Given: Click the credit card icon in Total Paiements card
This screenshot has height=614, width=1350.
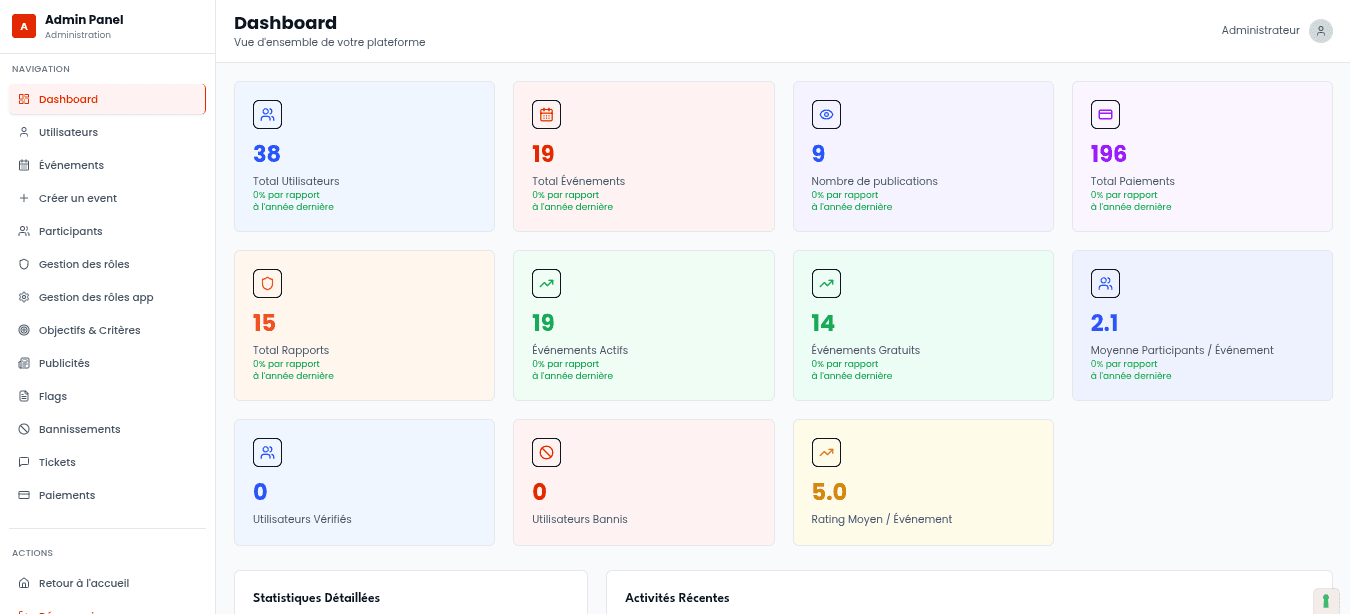Looking at the screenshot, I should pyautogui.click(x=1105, y=115).
